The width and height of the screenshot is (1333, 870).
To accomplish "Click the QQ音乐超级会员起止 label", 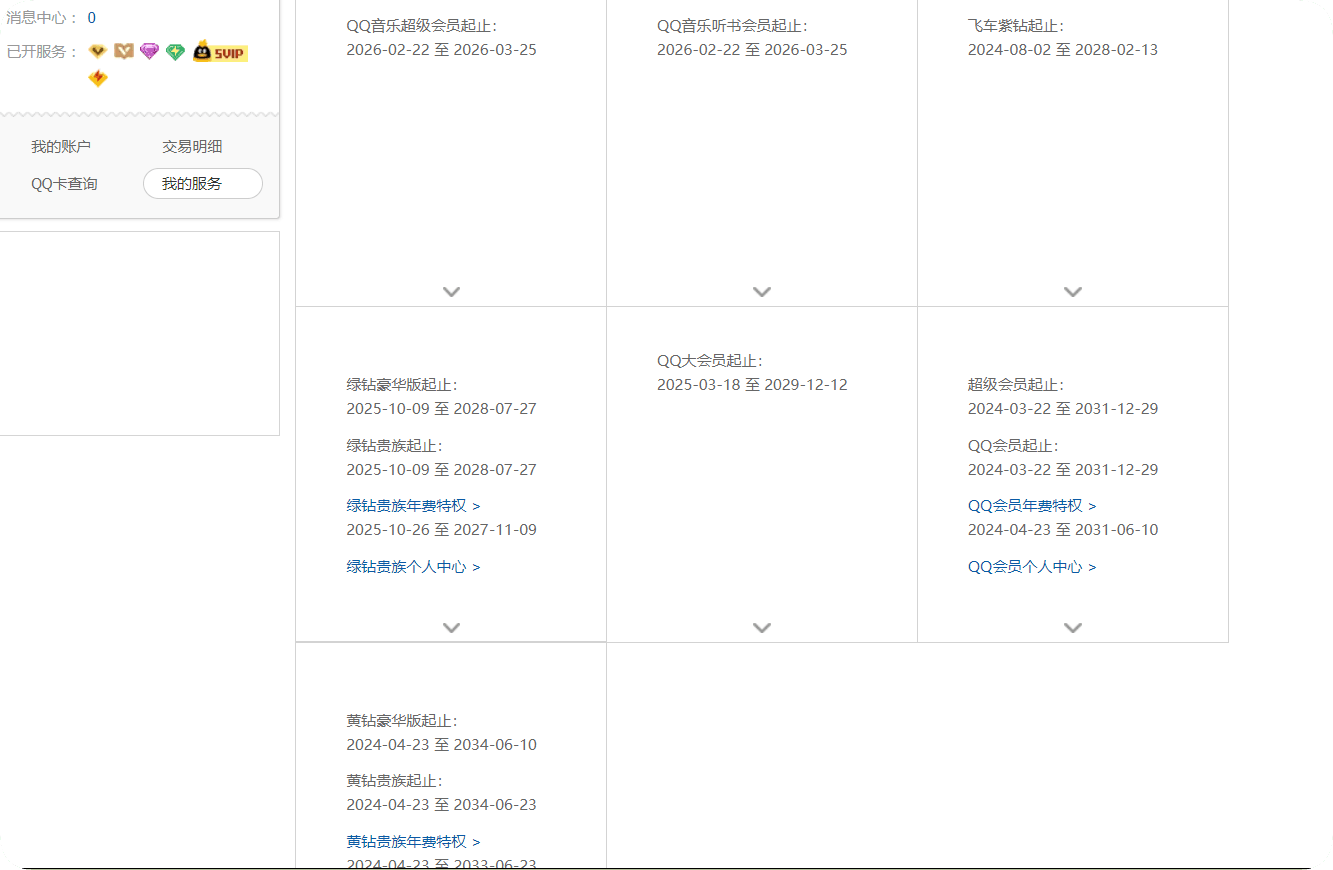I will click(421, 26).
